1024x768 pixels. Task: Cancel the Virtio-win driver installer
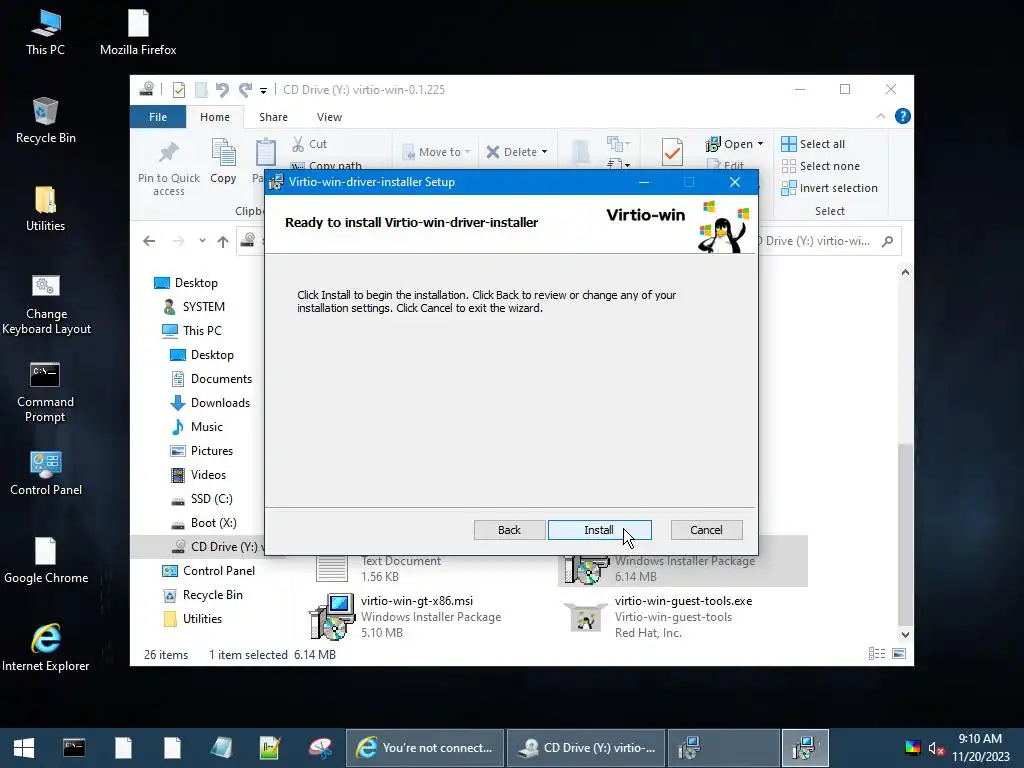coord(706,530)
